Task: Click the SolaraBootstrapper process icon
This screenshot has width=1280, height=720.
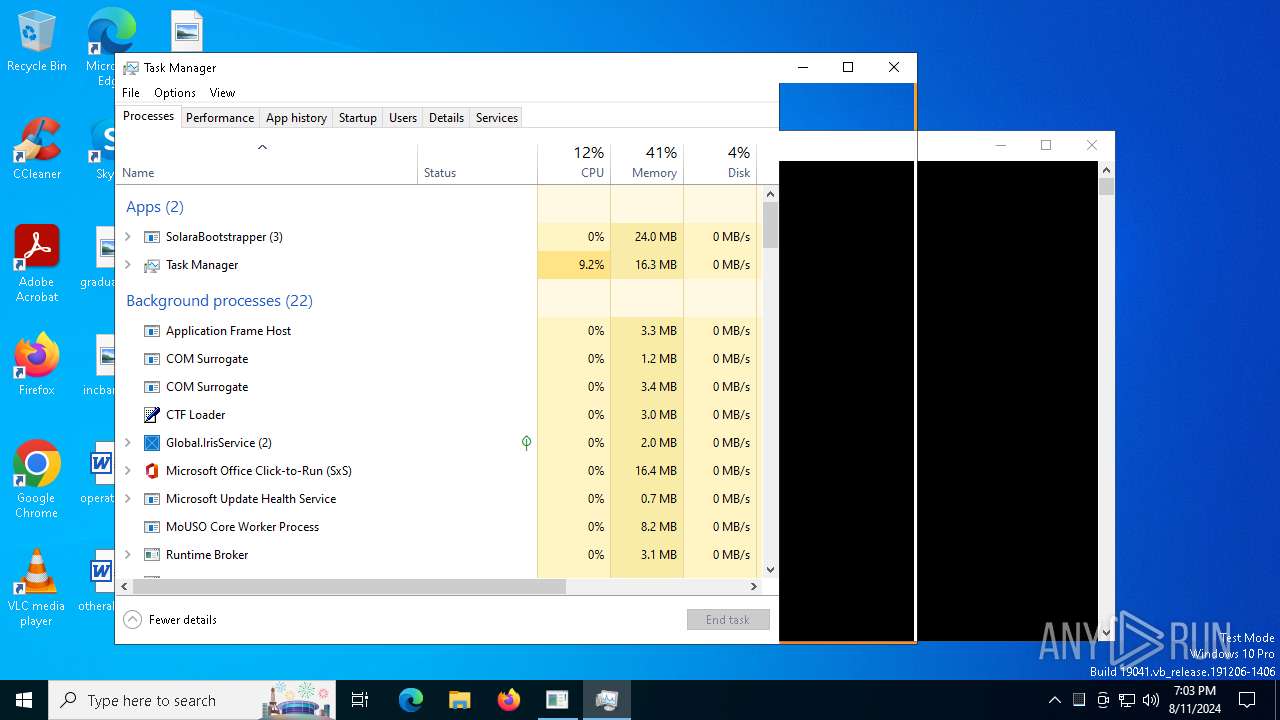Action: [152, 237]
